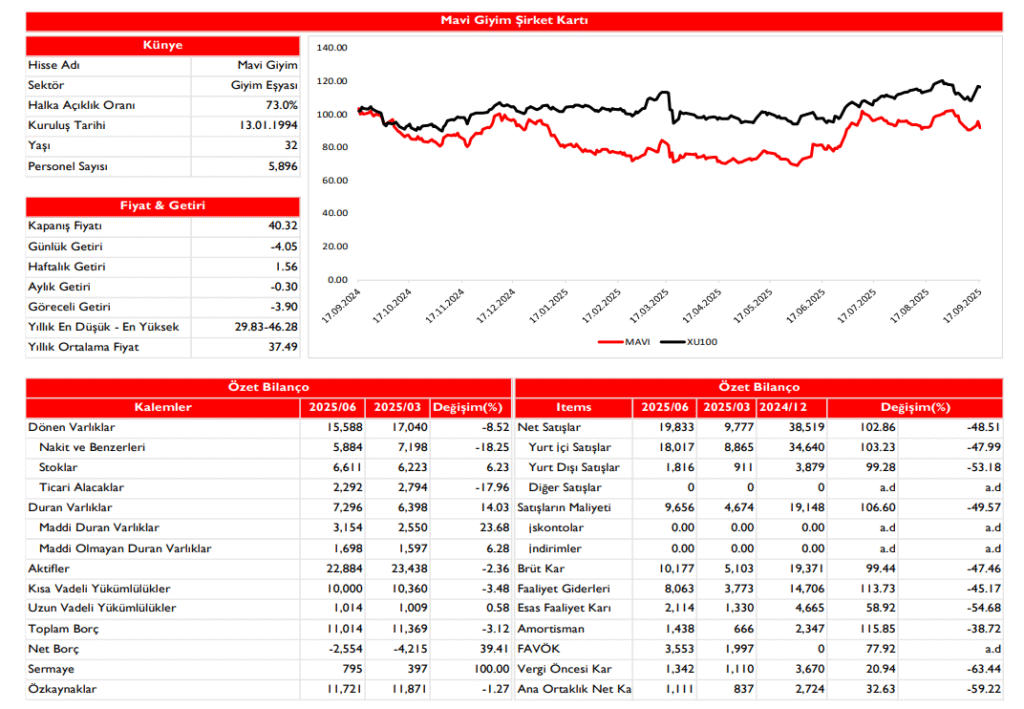Click the left Özet Bilanço header
The height and width of the screenshot is (709, 1024).
tap(266, 387)
